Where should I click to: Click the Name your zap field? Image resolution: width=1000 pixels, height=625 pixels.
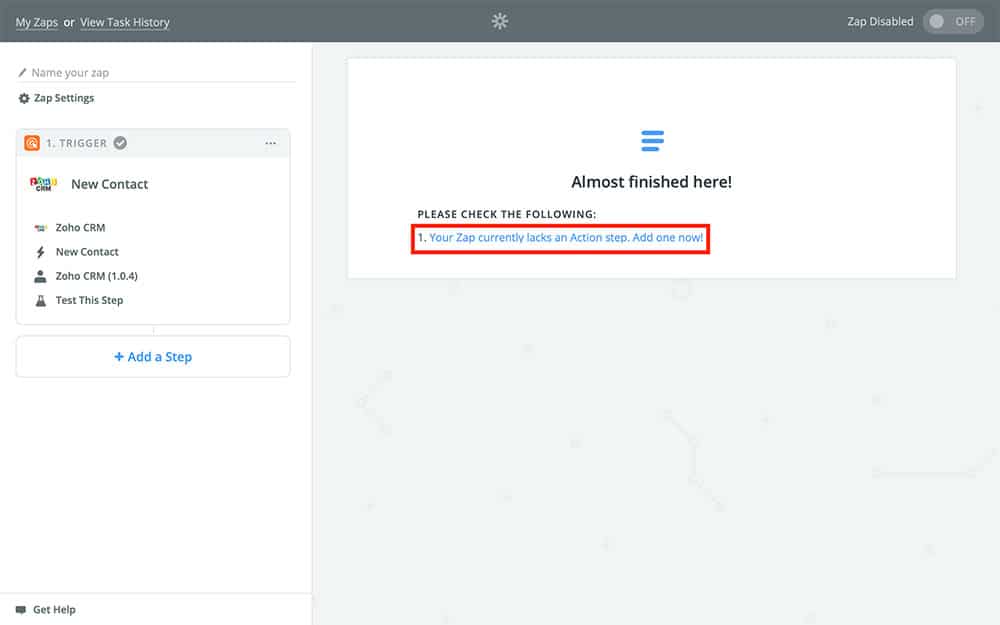[x=160, y=73]
